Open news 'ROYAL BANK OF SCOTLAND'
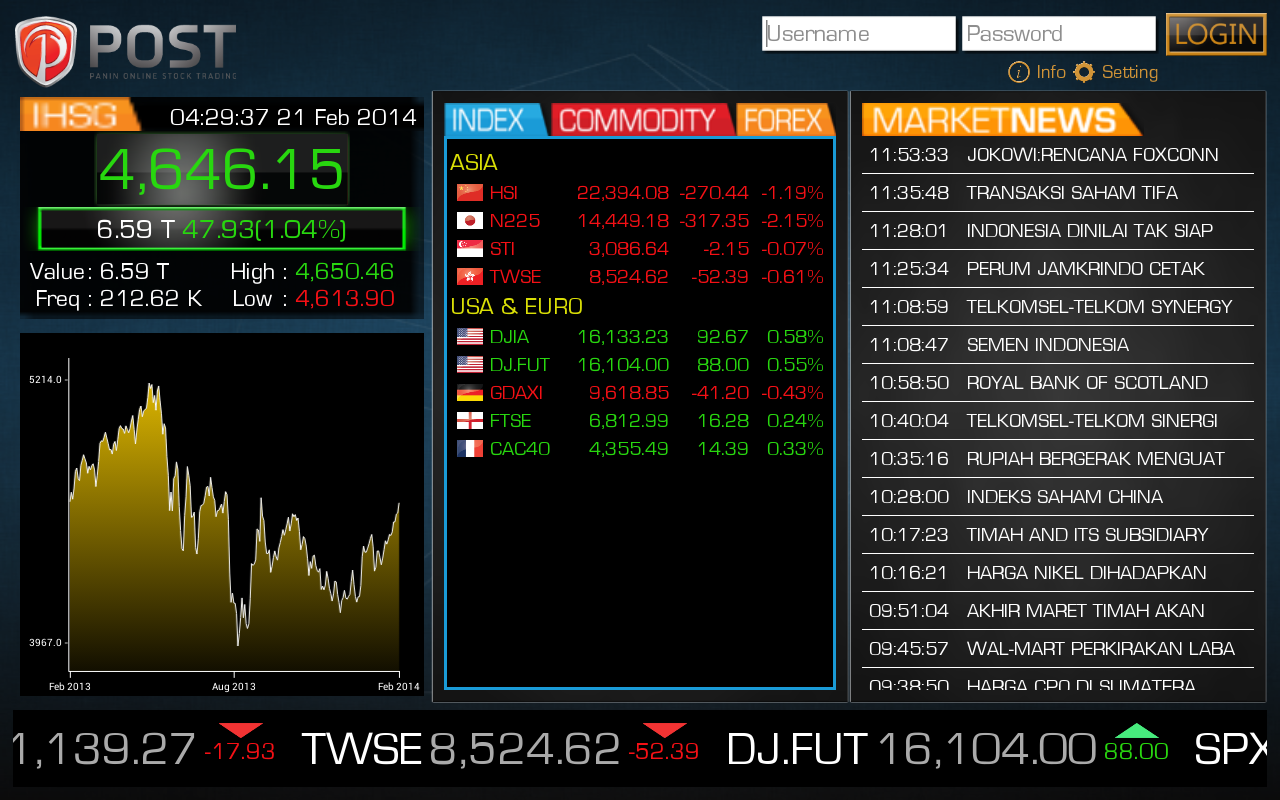The height and width of the screenshot is (800, 1280). coord(1058,383)
